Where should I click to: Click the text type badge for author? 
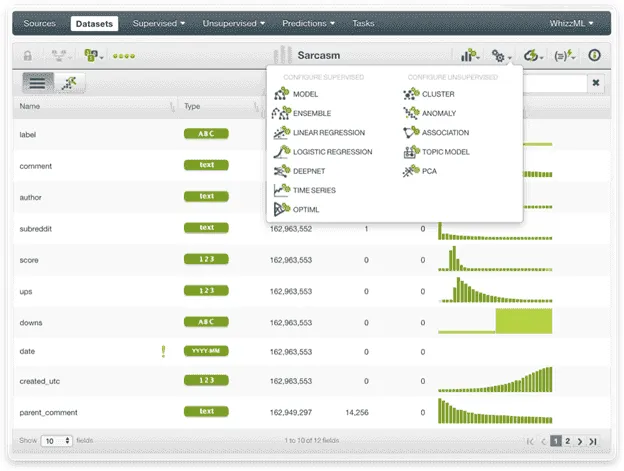pos(206,196)
